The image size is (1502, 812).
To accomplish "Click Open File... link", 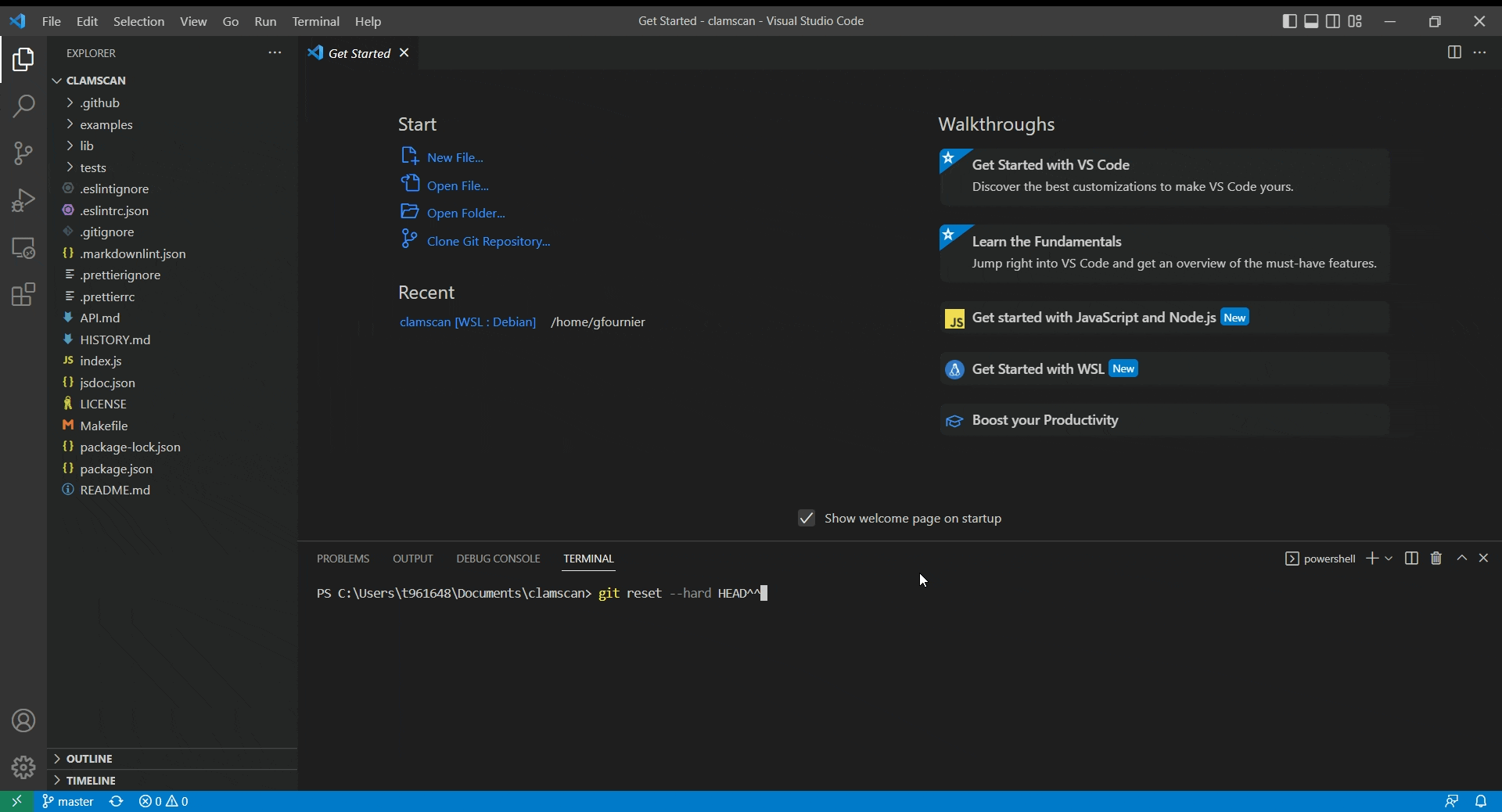I will click(458, 185).
